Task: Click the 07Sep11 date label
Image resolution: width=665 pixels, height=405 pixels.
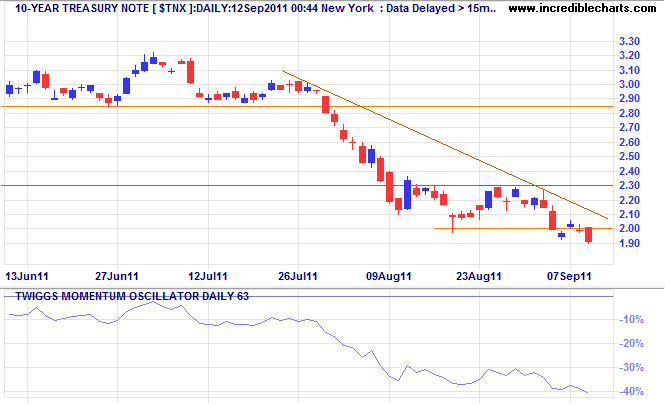Action: (x=569, y=277)
